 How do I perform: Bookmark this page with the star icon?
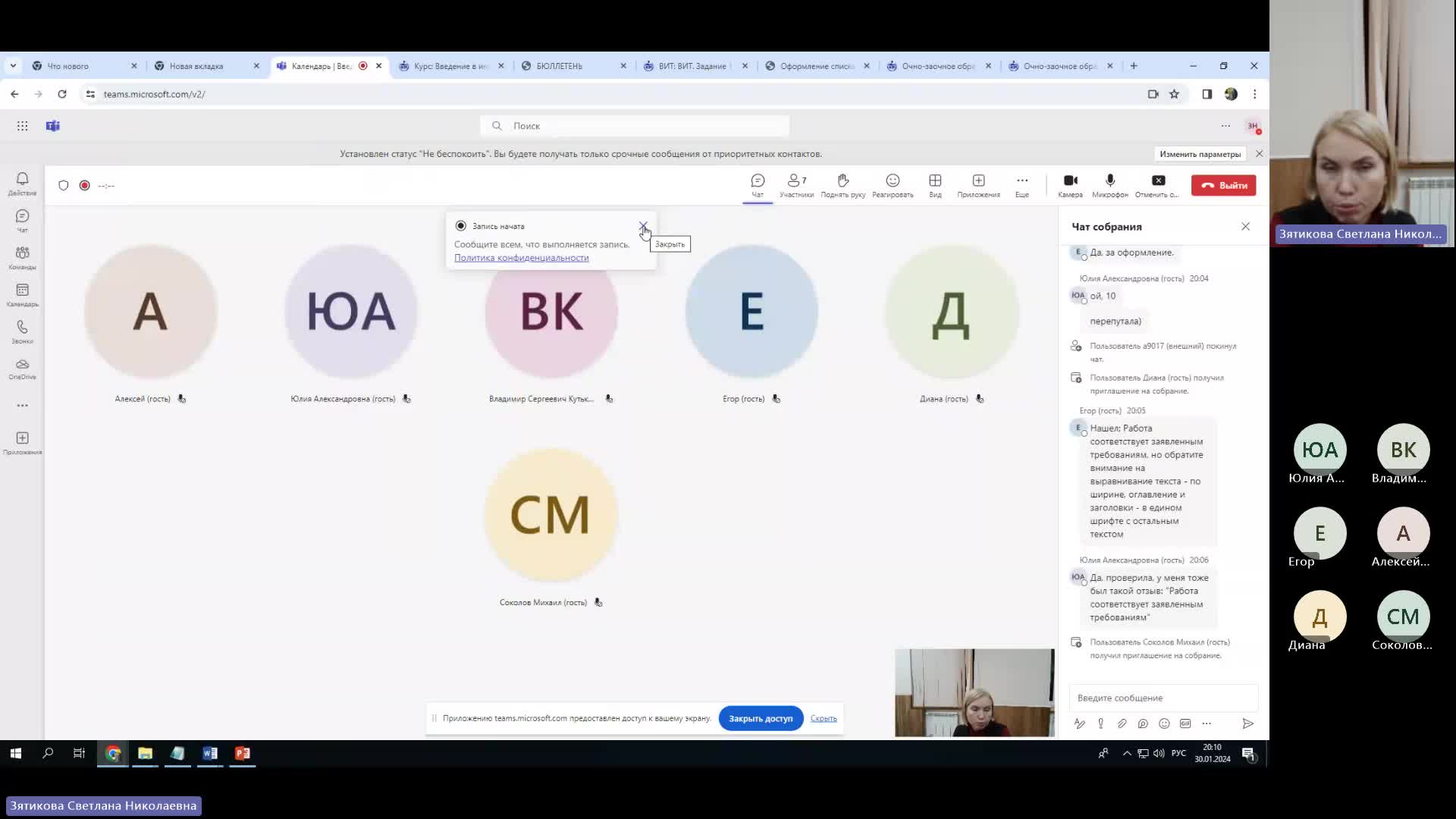pos(1174,94)
